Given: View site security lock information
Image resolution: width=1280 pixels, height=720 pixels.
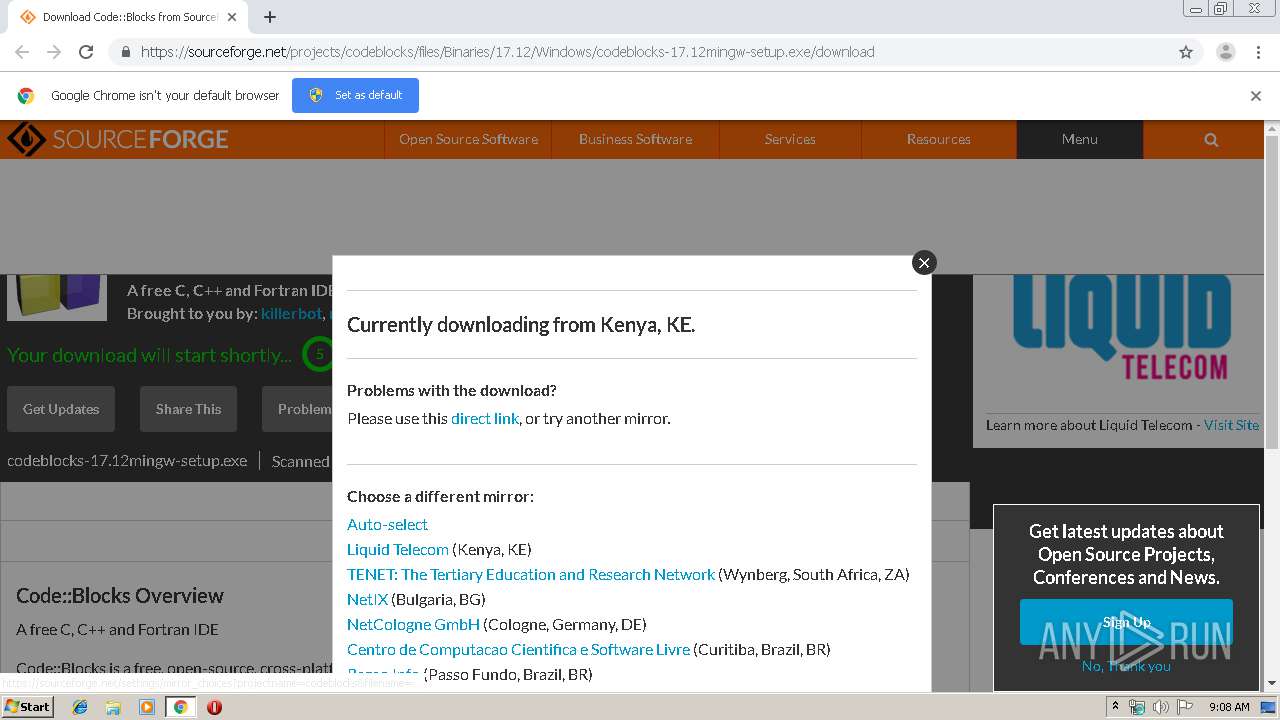Looking at the screenshot, I should tap(125, 52).
